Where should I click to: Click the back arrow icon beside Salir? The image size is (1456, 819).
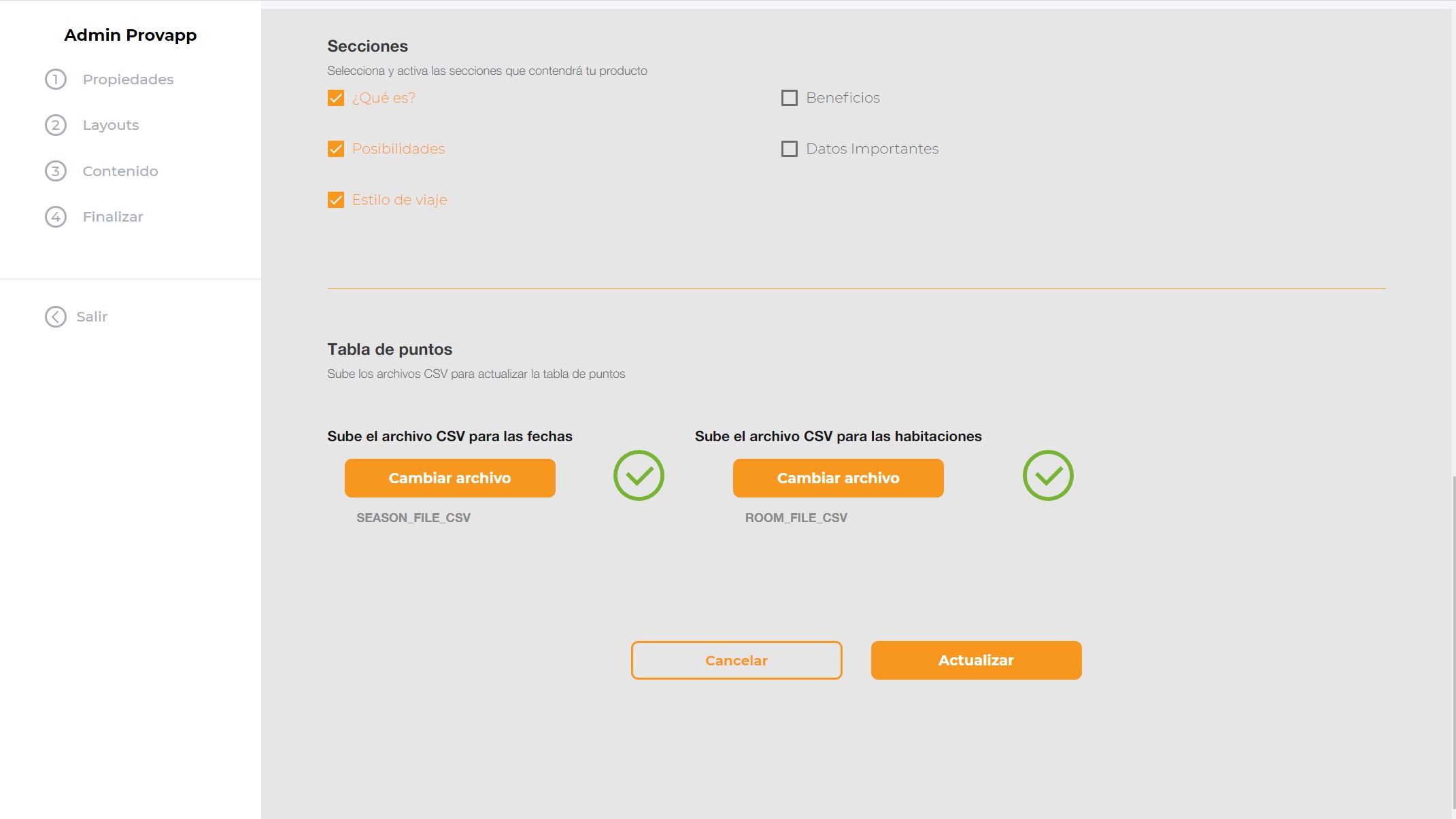point(56,317)
